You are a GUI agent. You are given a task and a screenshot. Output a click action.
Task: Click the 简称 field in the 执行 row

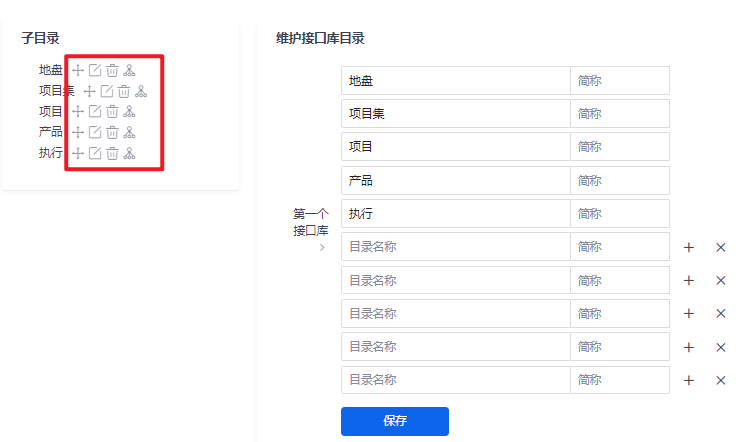[619, 214]
